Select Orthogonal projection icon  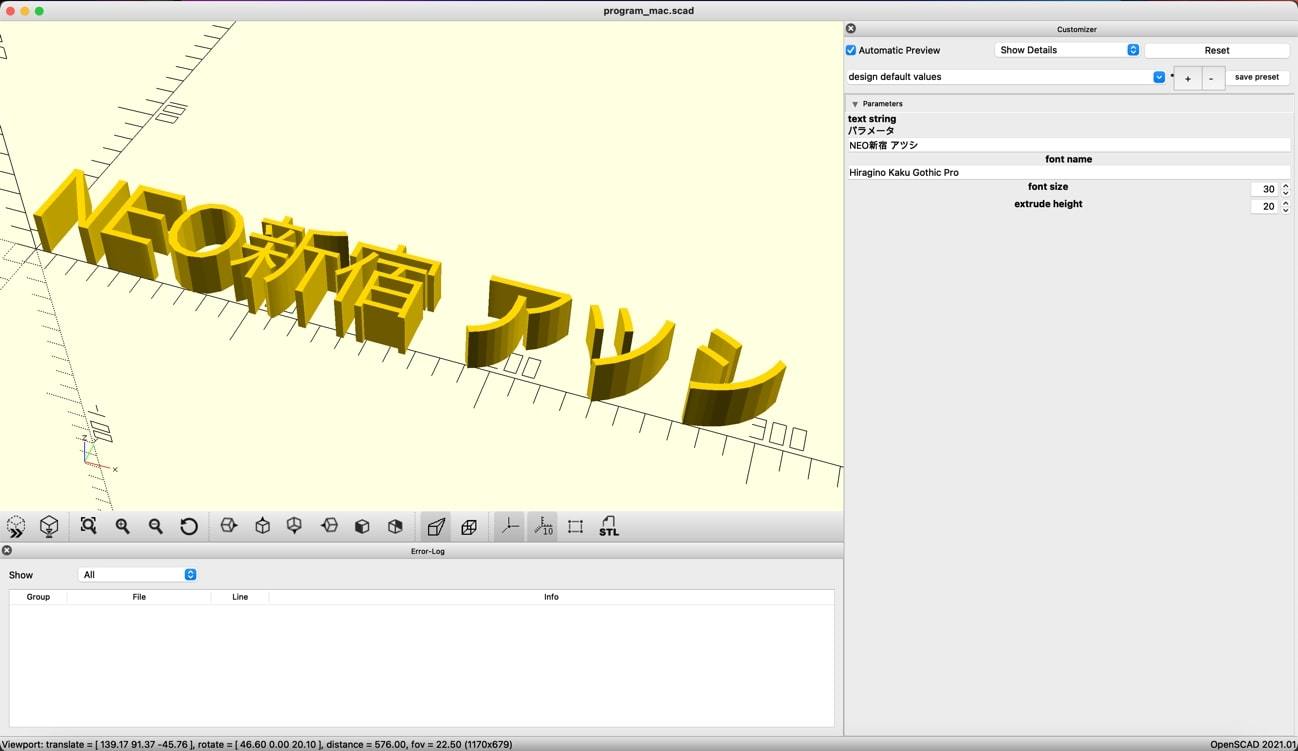(x=469, y=527)
